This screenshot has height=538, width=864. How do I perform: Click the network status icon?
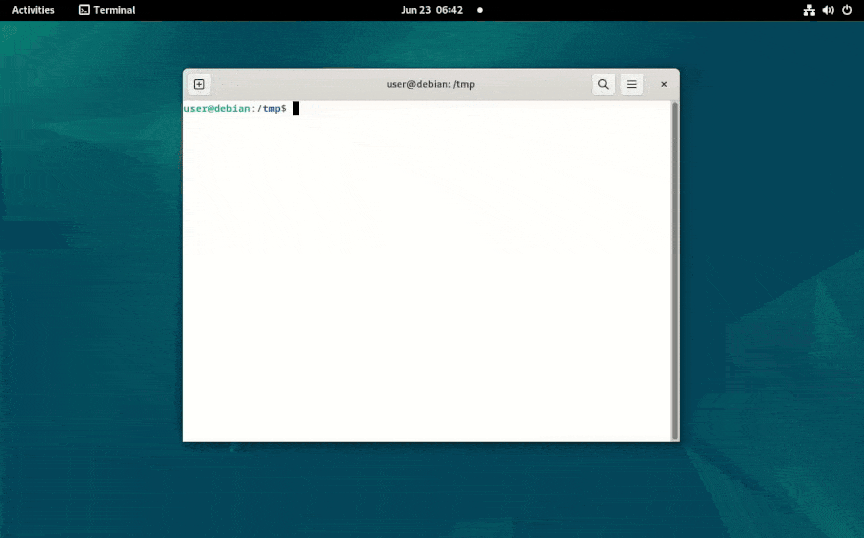click(809, 10)
